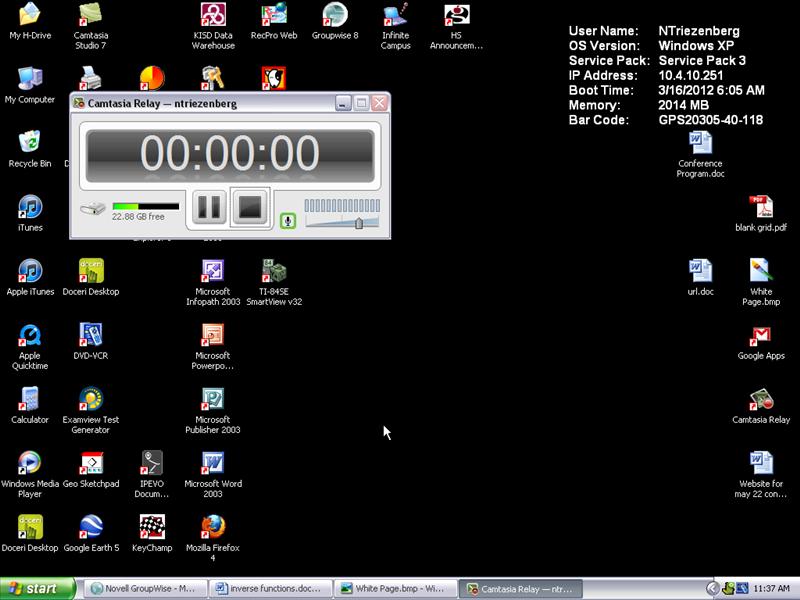
Task: Select the Microsoft Word 2003 shortcut
Action: point(213,475)
